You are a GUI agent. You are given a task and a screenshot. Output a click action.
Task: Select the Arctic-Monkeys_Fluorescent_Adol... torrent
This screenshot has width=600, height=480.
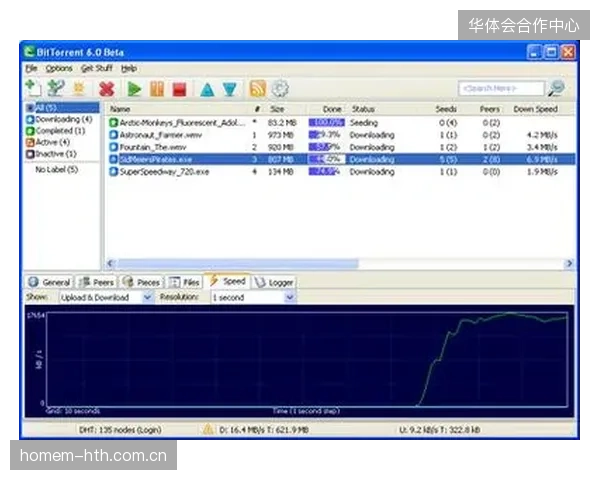(341, 122)
